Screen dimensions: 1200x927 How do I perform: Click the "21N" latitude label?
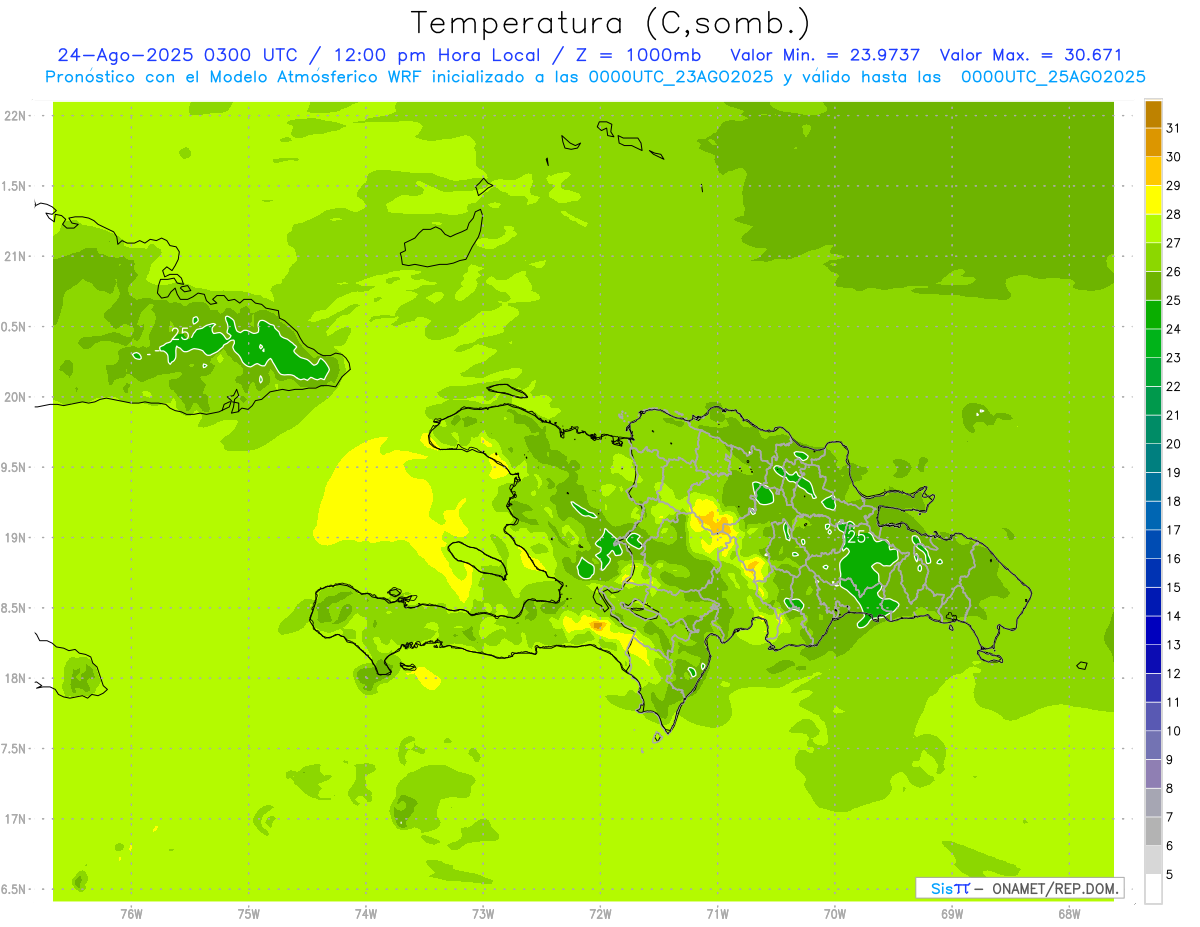(x=15, y=257)
